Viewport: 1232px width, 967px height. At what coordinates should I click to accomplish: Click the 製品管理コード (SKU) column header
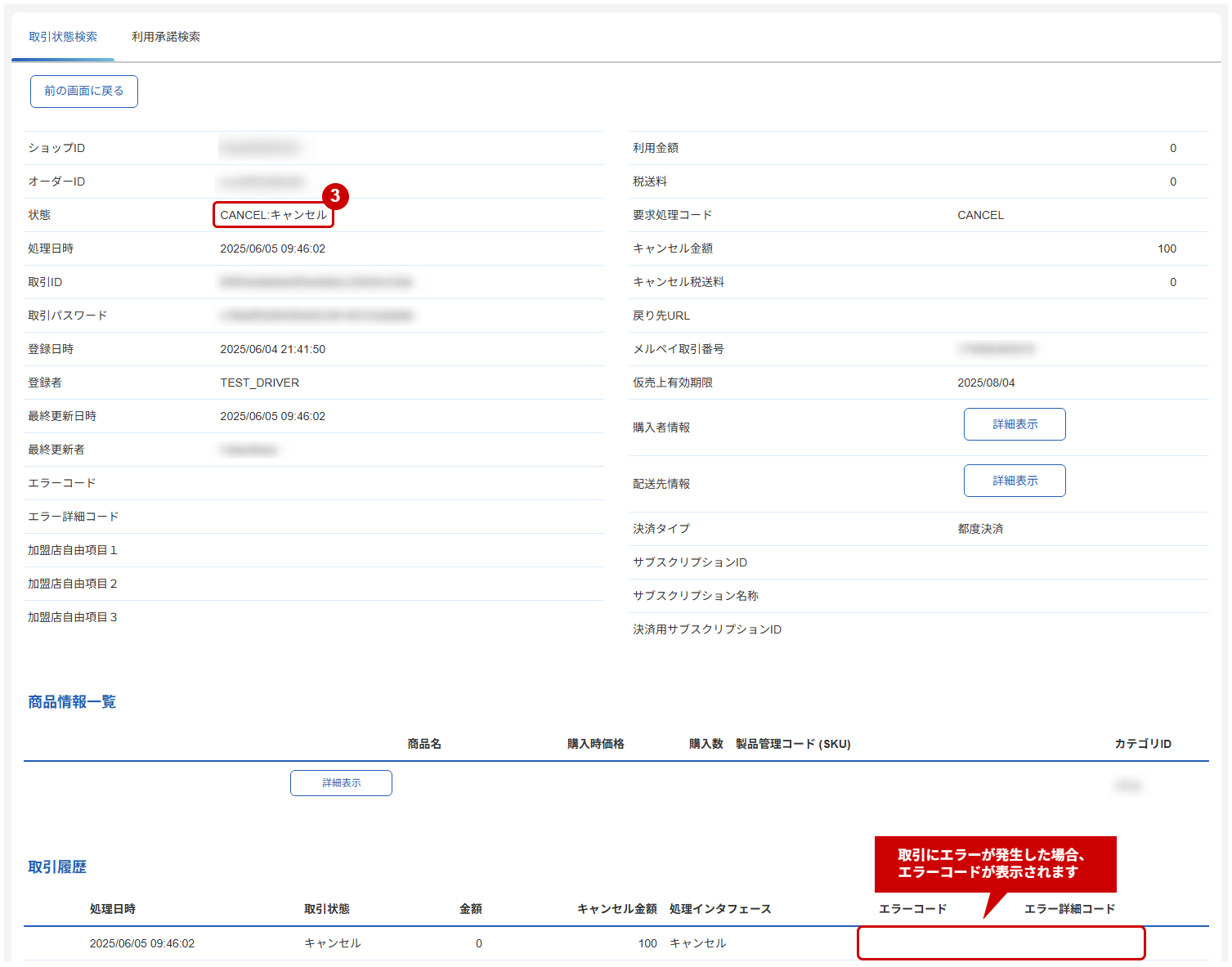(x=792, y=744)
